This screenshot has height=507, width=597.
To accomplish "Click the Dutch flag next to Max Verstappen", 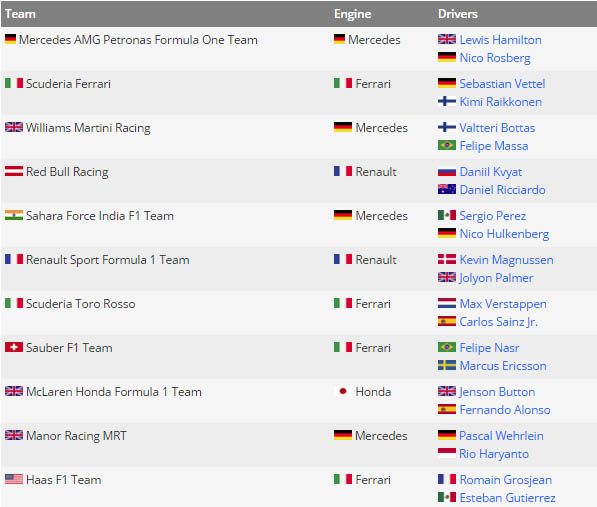I will 447,303.
